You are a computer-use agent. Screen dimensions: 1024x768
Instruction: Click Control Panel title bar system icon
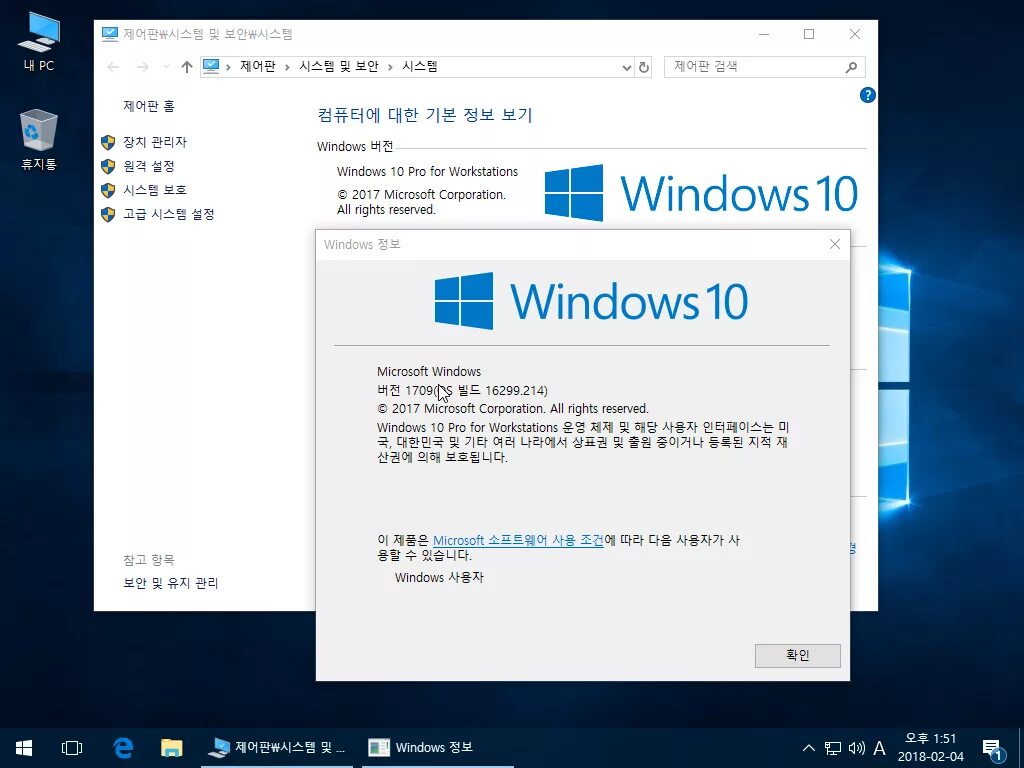(110, 34)
